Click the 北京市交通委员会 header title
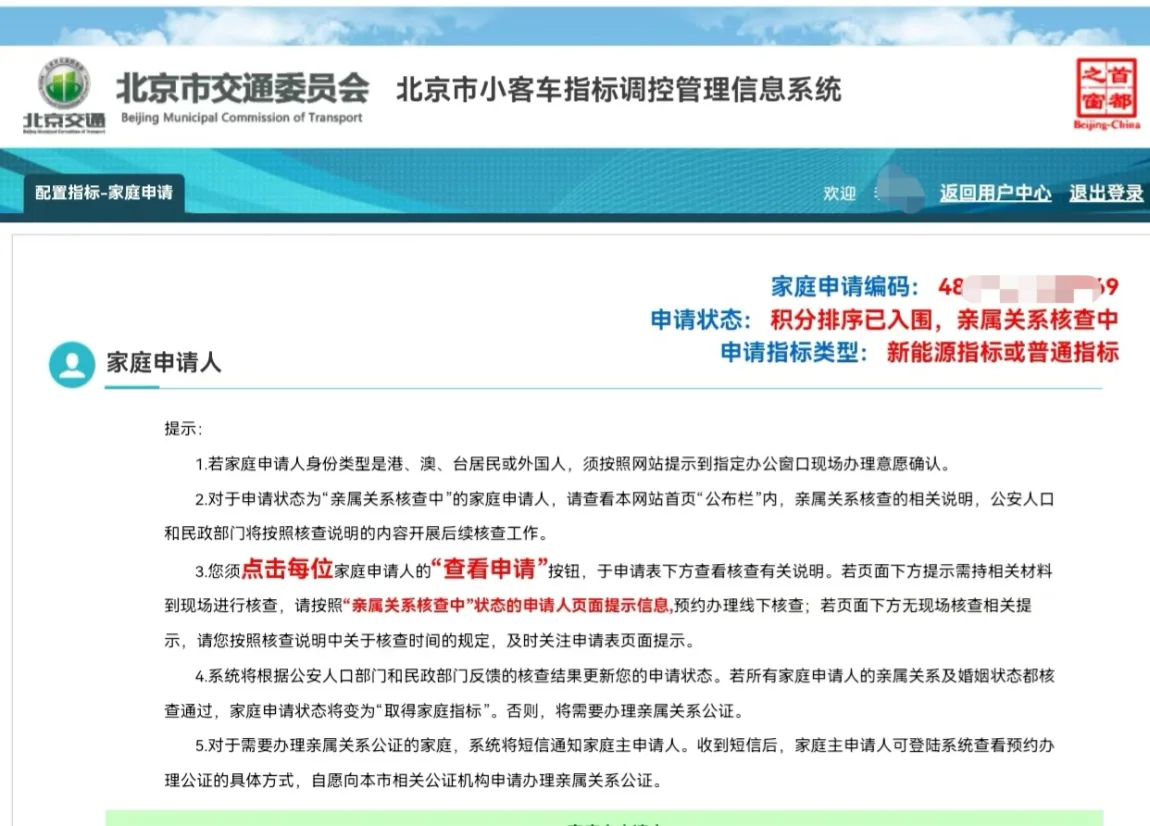 [243, 88]
